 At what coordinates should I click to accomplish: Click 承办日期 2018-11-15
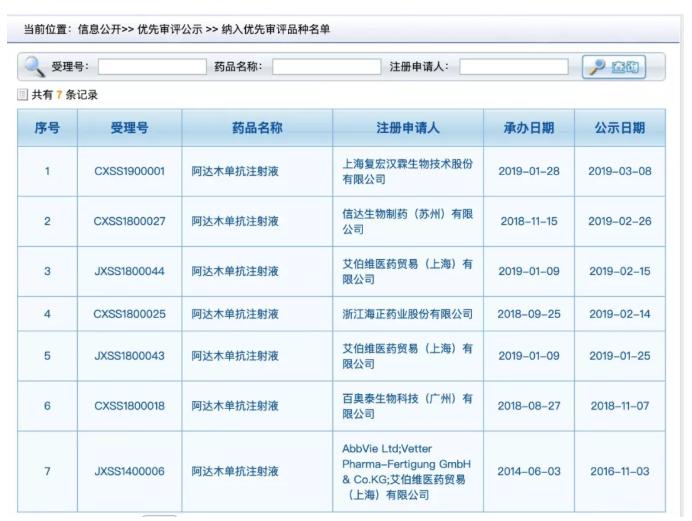pos(529,221)
